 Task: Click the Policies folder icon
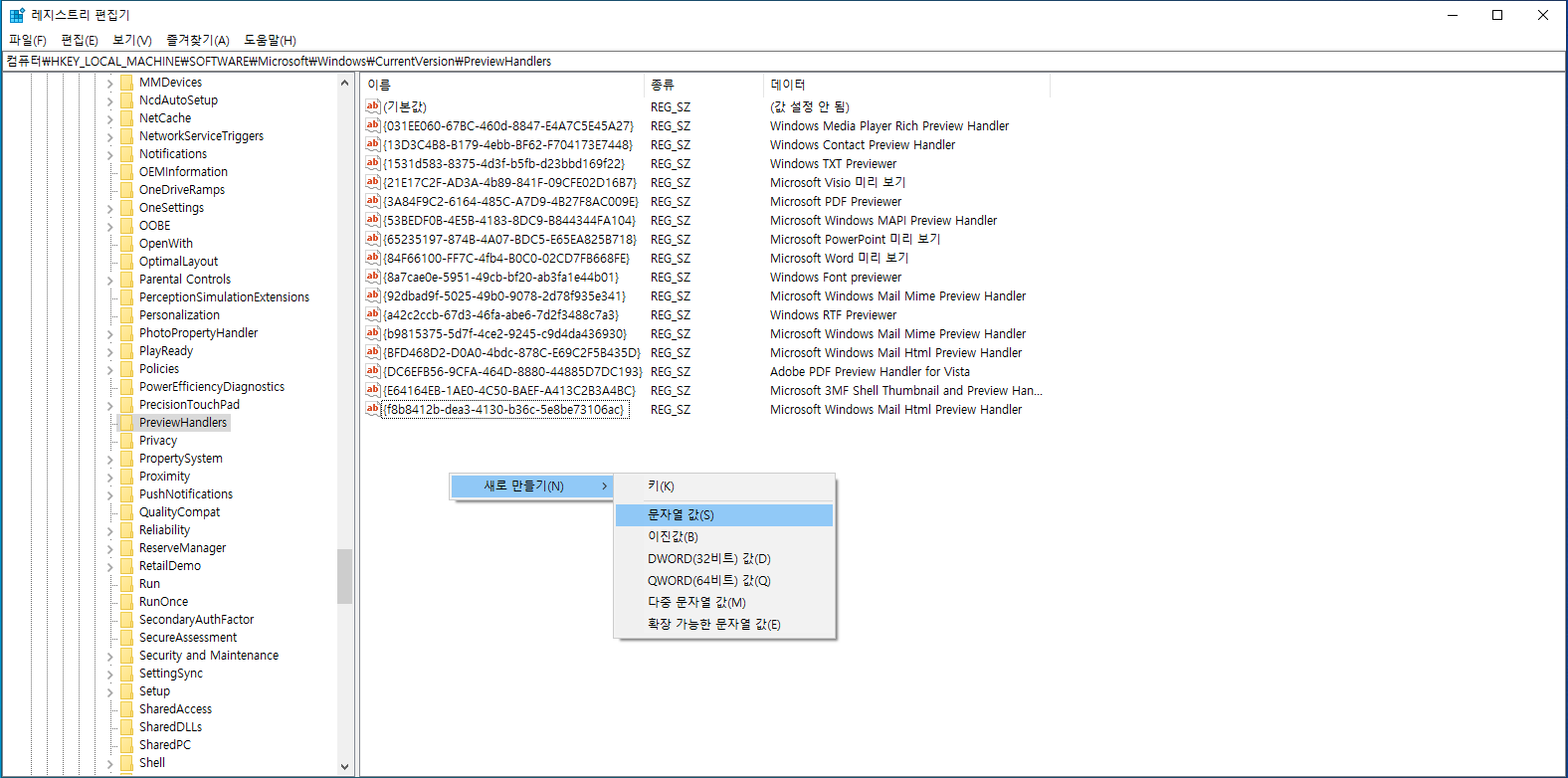[126, 369]
